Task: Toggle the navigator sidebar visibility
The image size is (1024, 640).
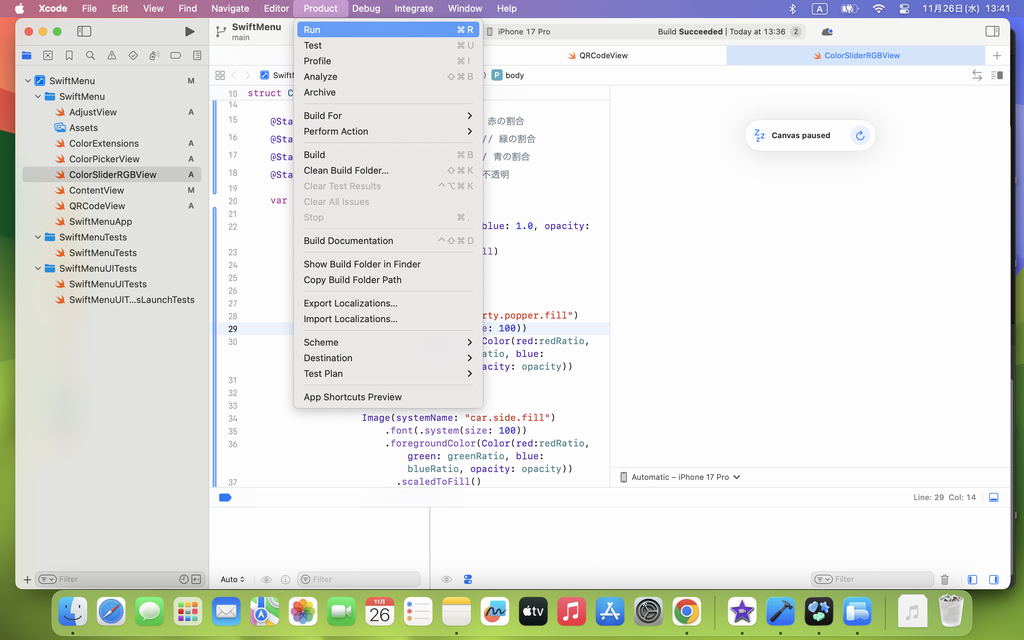Action: (84, 32)
